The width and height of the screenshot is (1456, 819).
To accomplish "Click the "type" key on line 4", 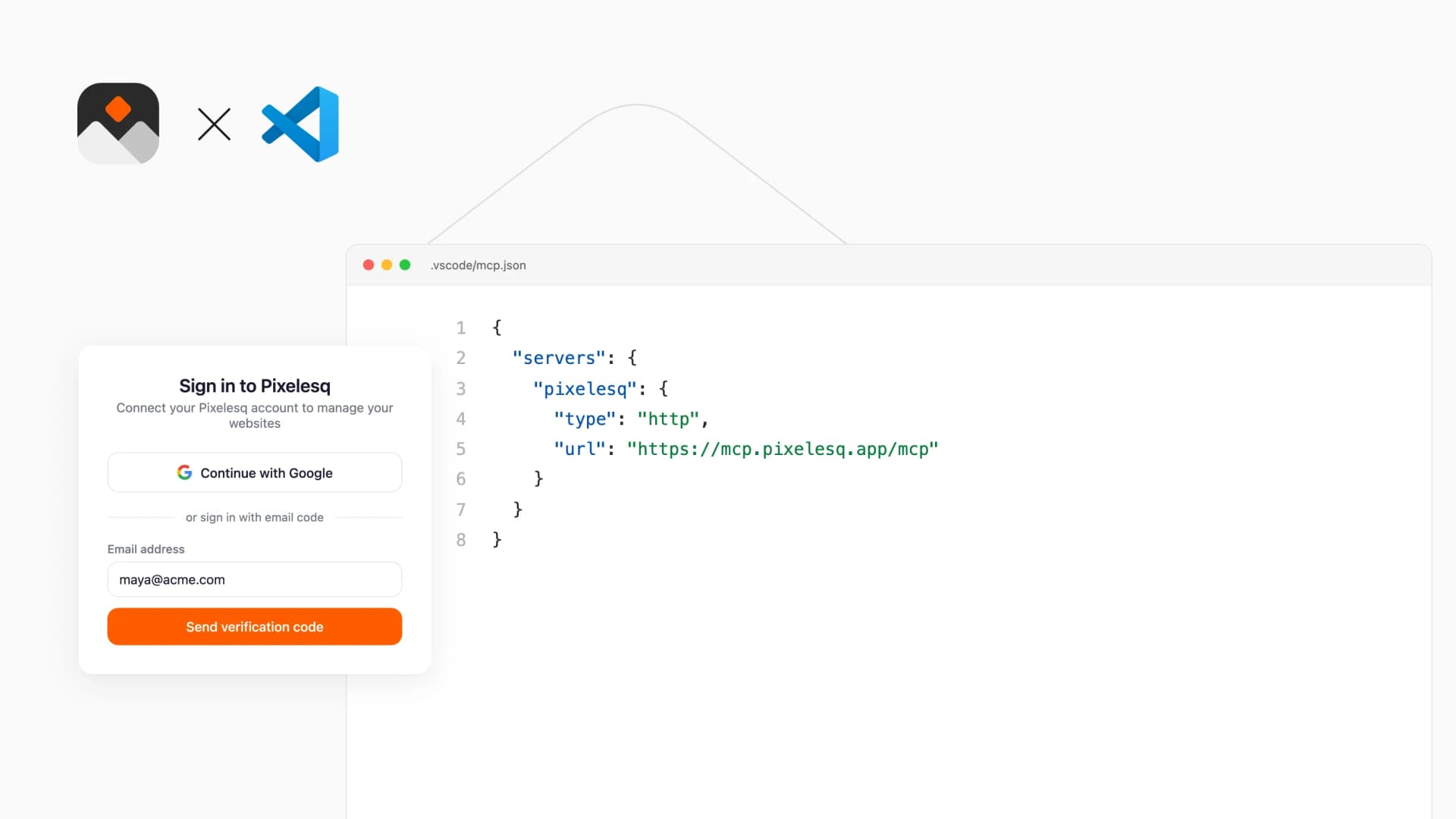I will [x=585, y=419].
